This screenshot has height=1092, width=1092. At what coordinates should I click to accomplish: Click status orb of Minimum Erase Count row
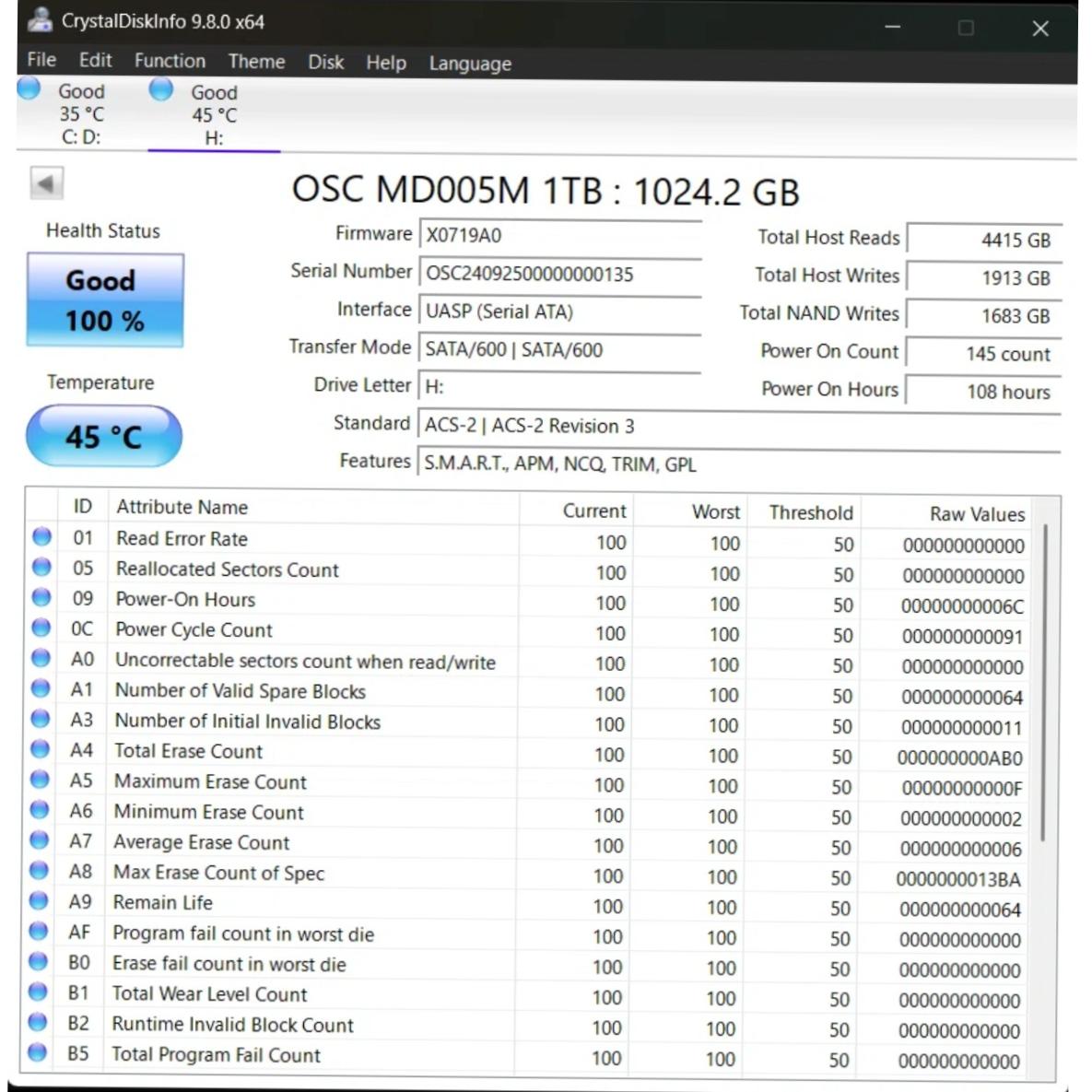[40, 810]
